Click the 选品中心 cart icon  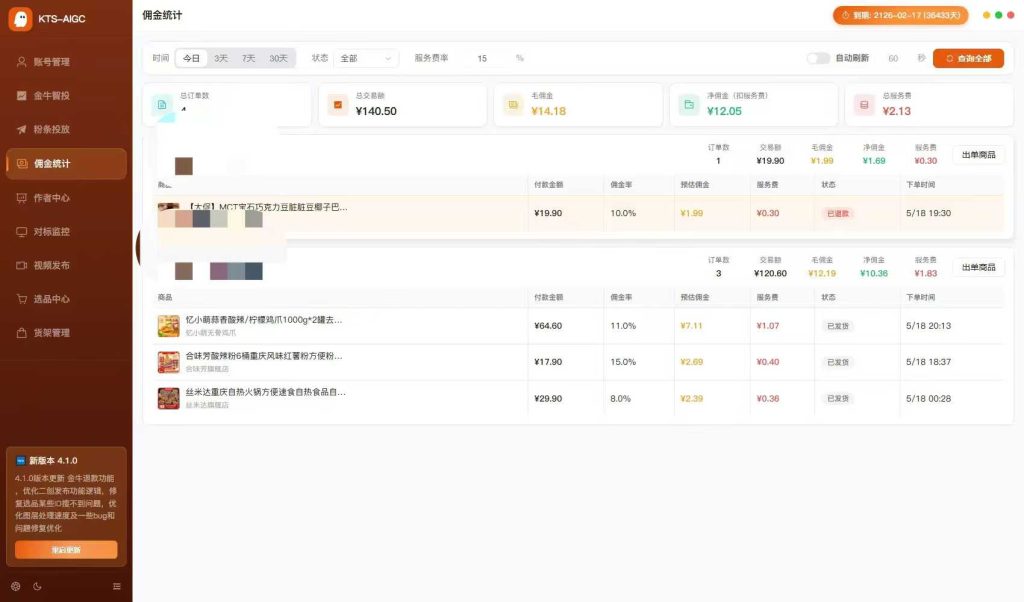(22, 299)
